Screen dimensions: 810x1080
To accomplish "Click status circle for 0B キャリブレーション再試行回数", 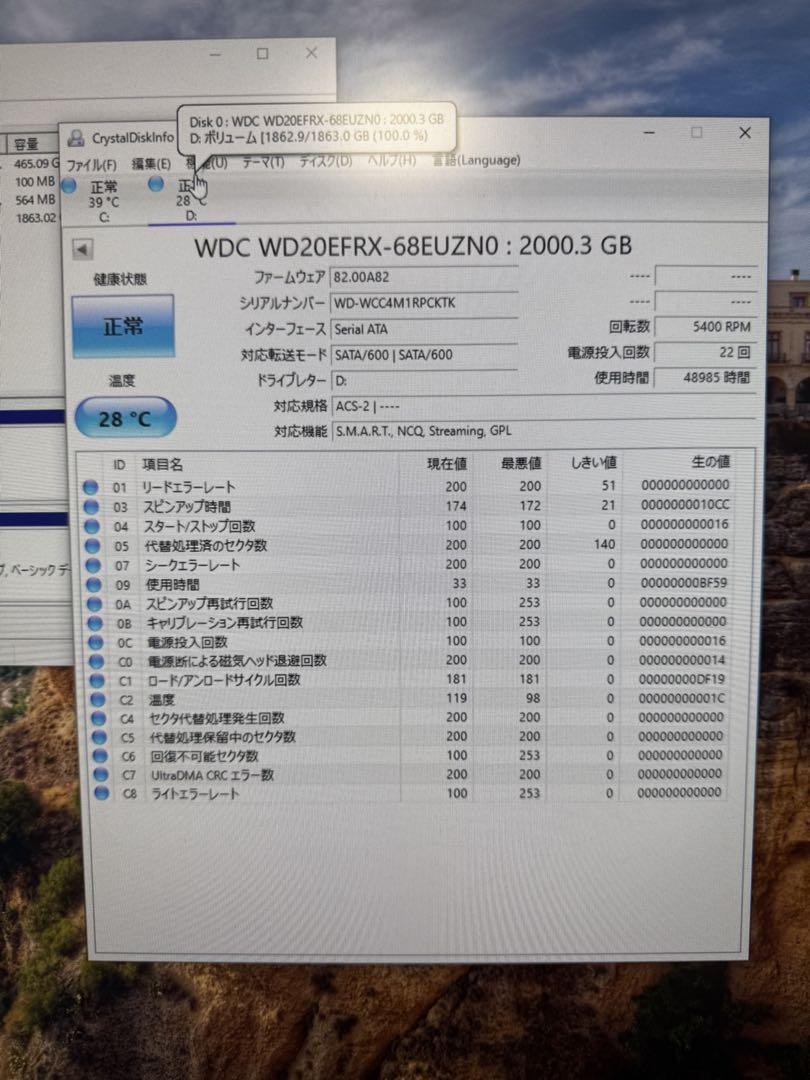I will (x=95, y=623).
